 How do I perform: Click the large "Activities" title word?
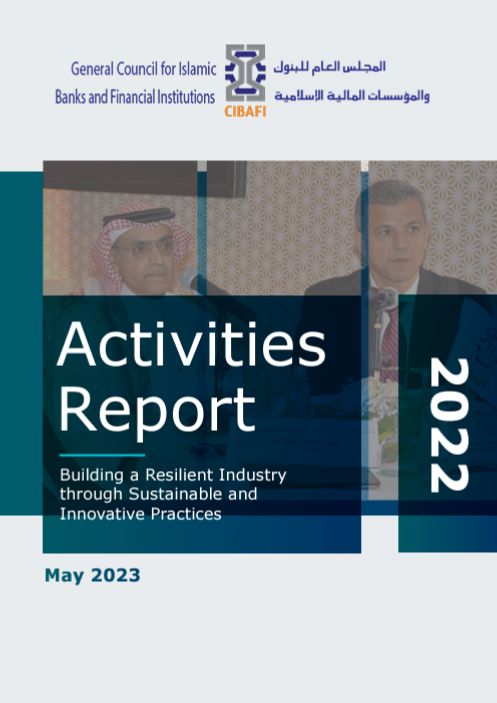click(x=192, y=345)
